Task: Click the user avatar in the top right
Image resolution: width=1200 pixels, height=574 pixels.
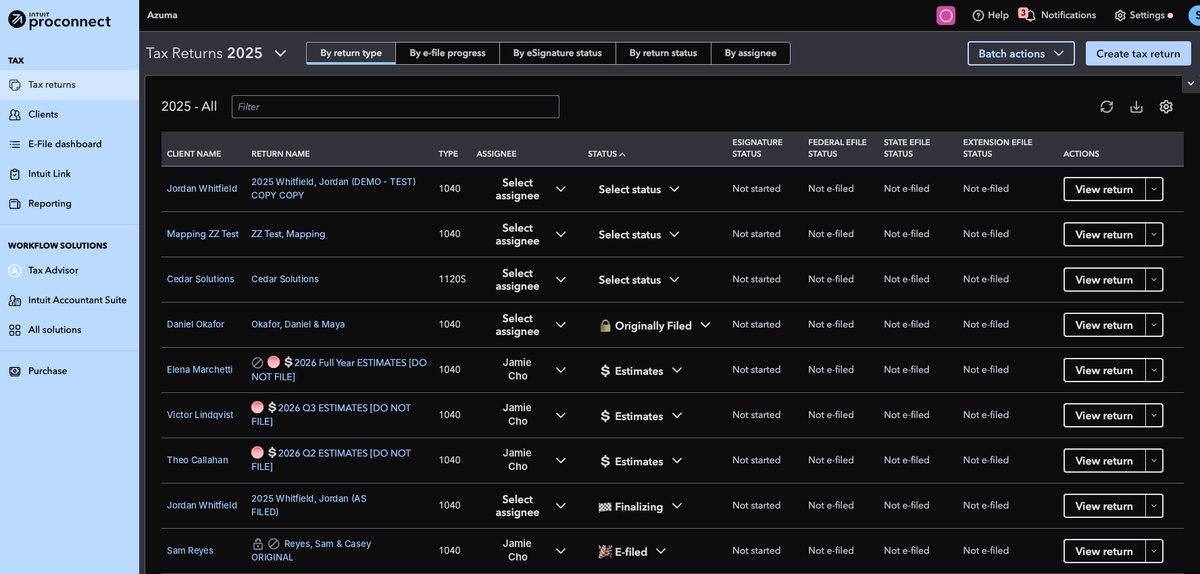Action: click(1194, 15)
